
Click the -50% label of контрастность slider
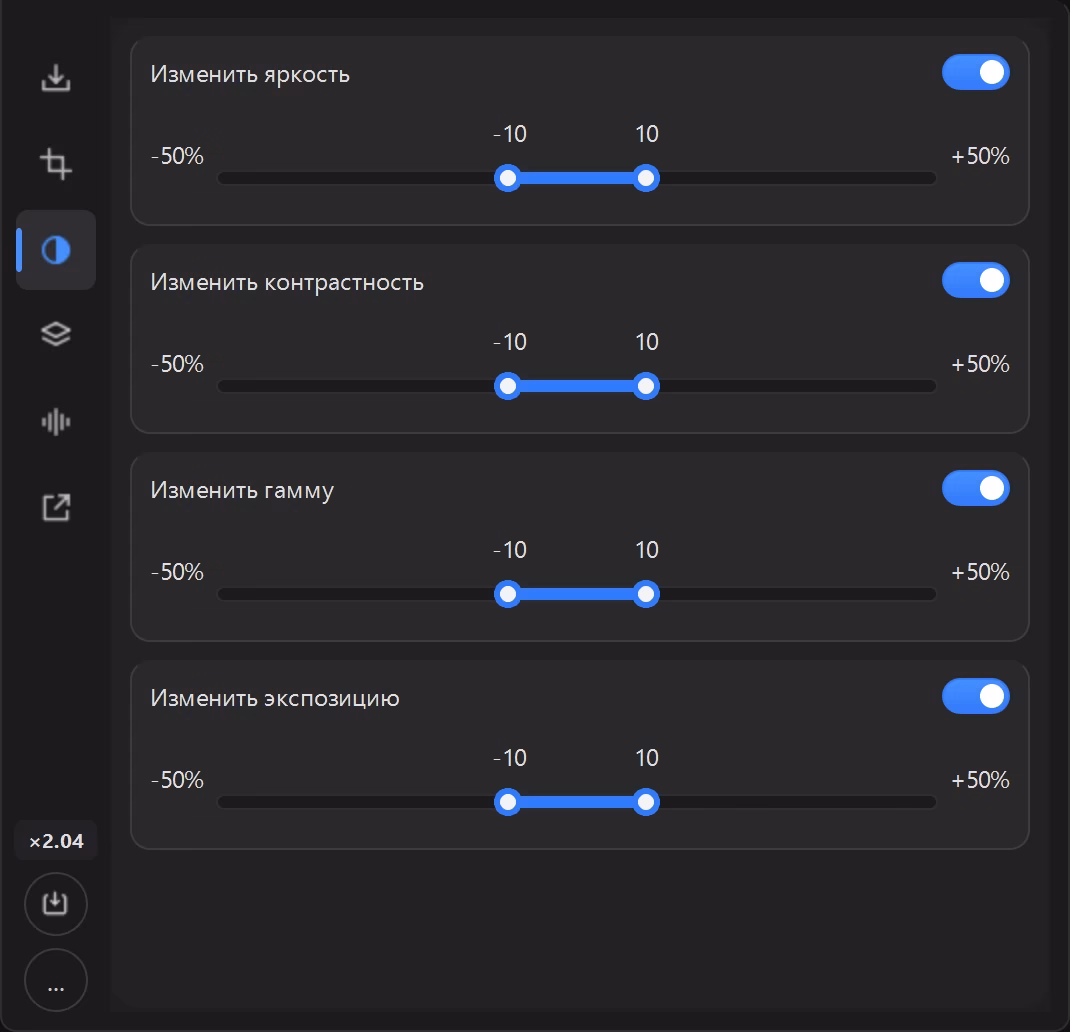177,364
